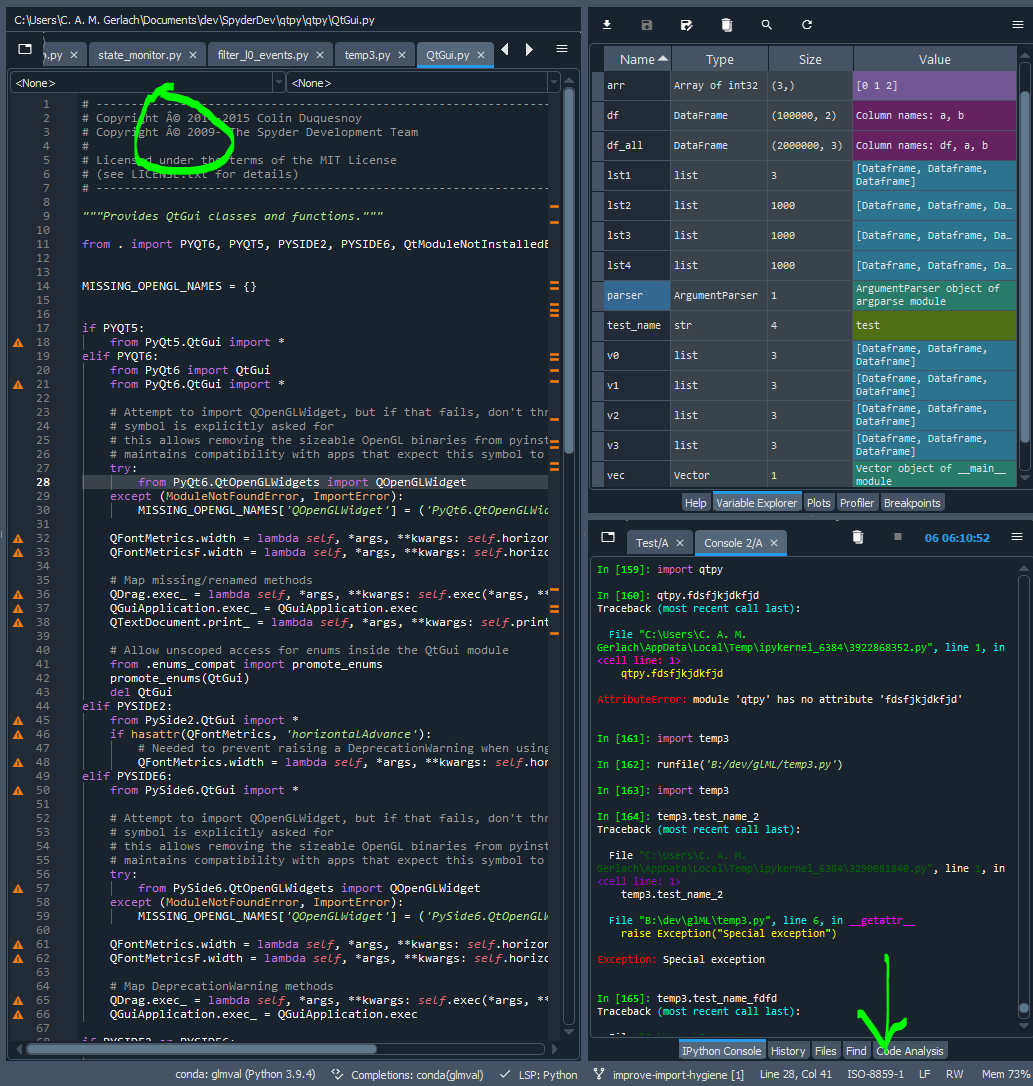Close the state_monitor.py tab
The width and height of the screenshot is (1033, 1086).
[193, 55]
